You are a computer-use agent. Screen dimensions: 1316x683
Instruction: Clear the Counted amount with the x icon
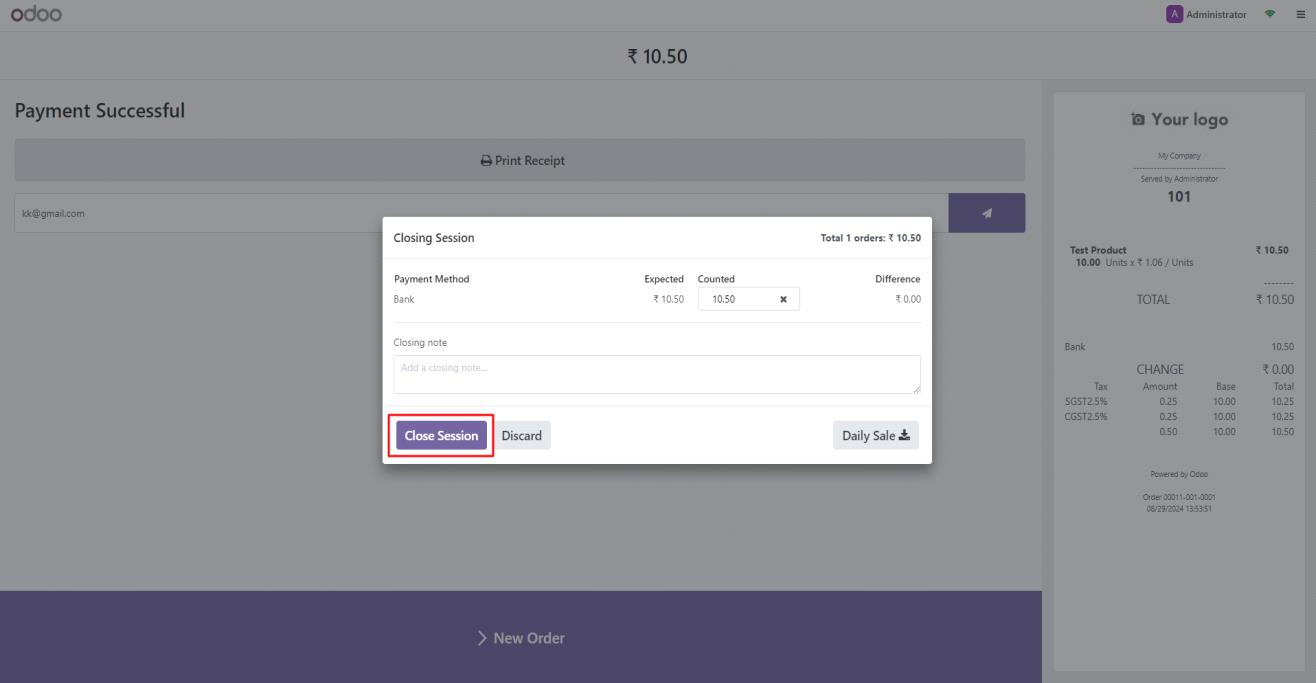click(784, 299)
